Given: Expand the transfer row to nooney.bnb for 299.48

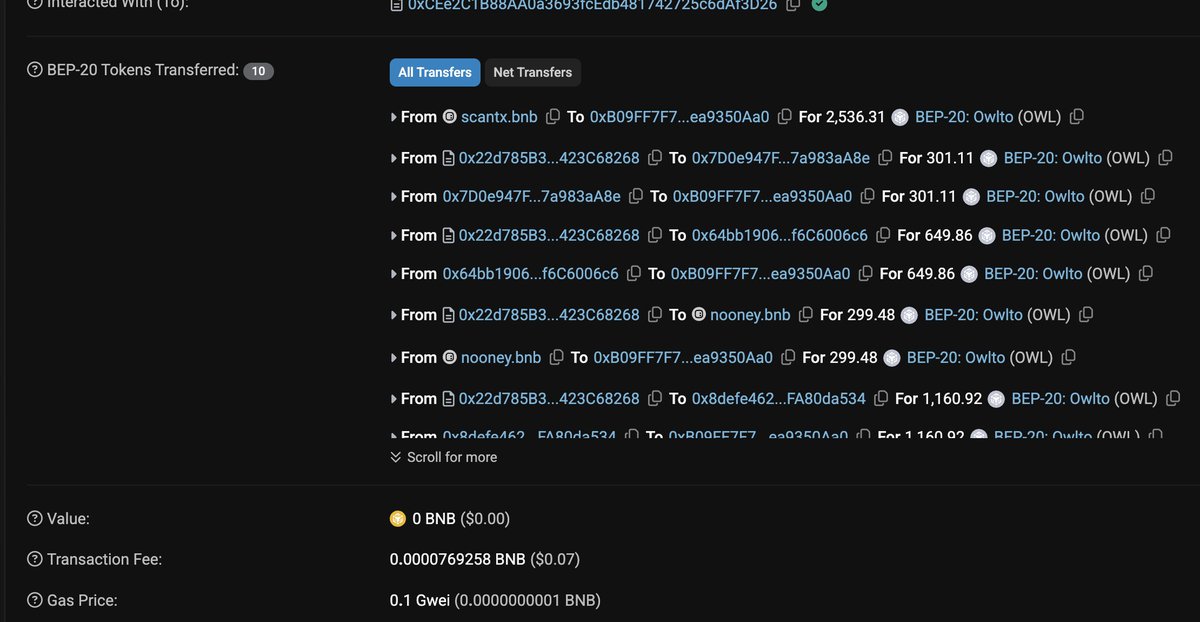Looking at the screenshot, I should [394, 315].
